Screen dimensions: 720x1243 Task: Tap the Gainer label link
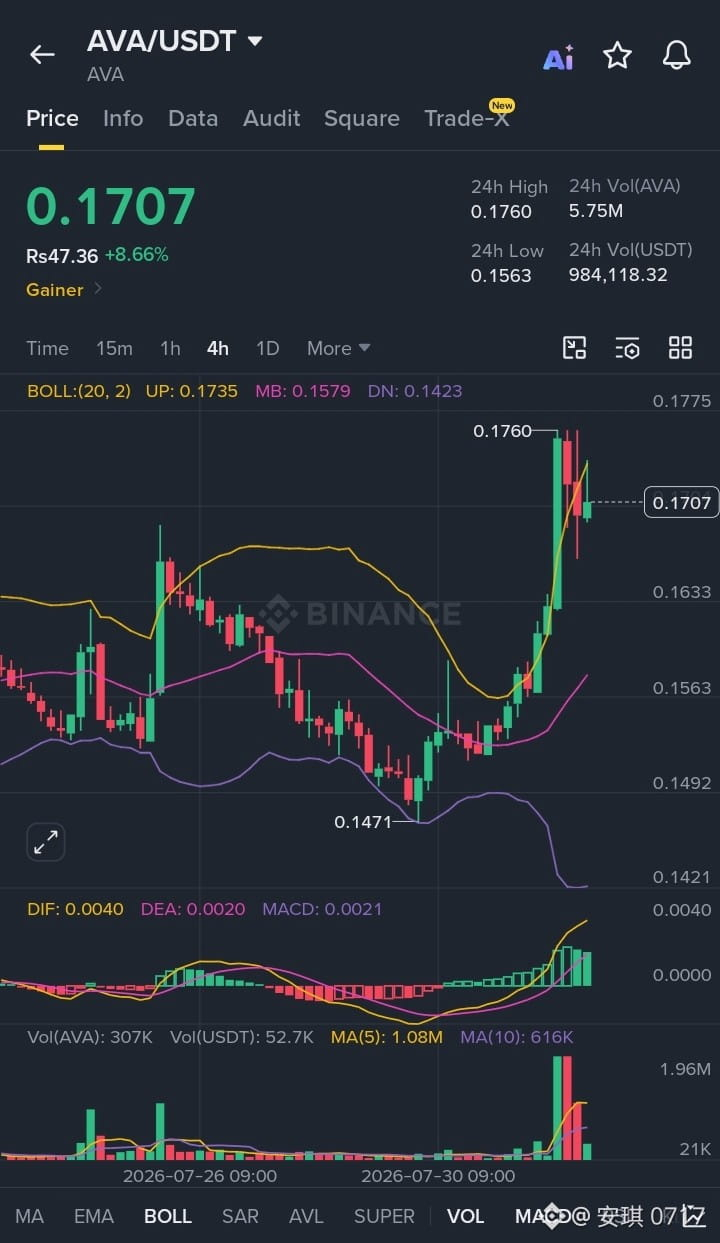pos(55,289)
